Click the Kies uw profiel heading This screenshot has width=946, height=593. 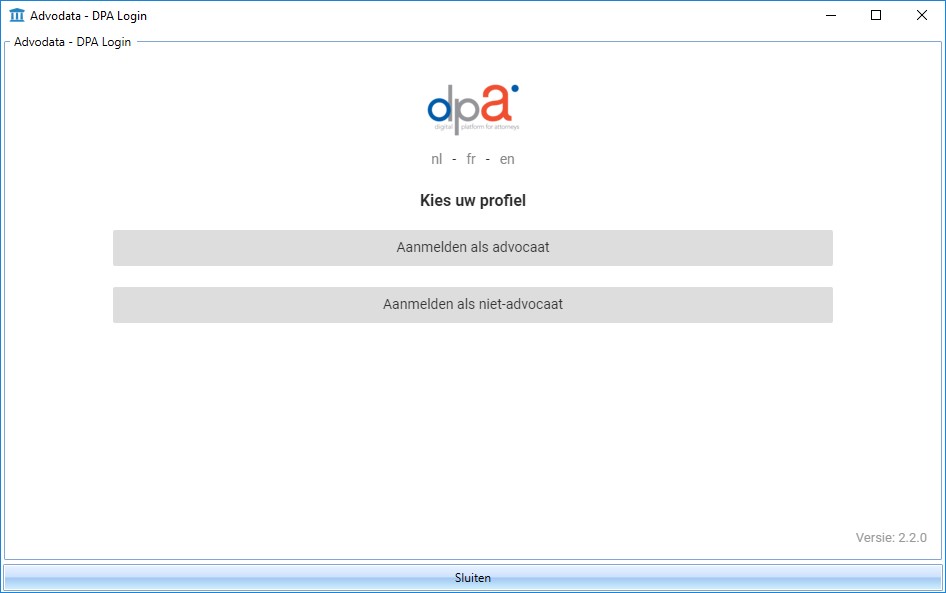[472, 200]
